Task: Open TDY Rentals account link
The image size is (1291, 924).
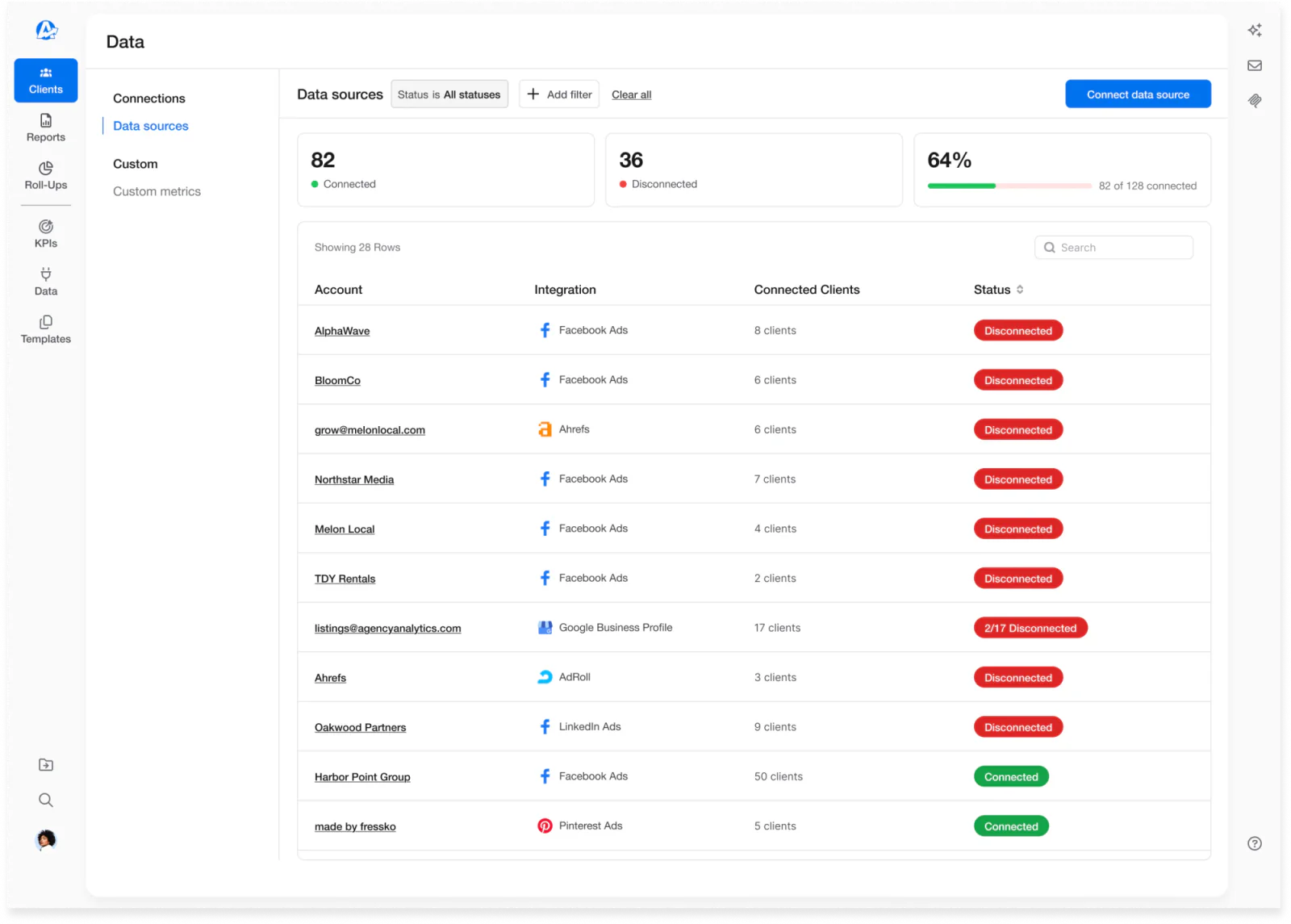Action: click(345, 579)
